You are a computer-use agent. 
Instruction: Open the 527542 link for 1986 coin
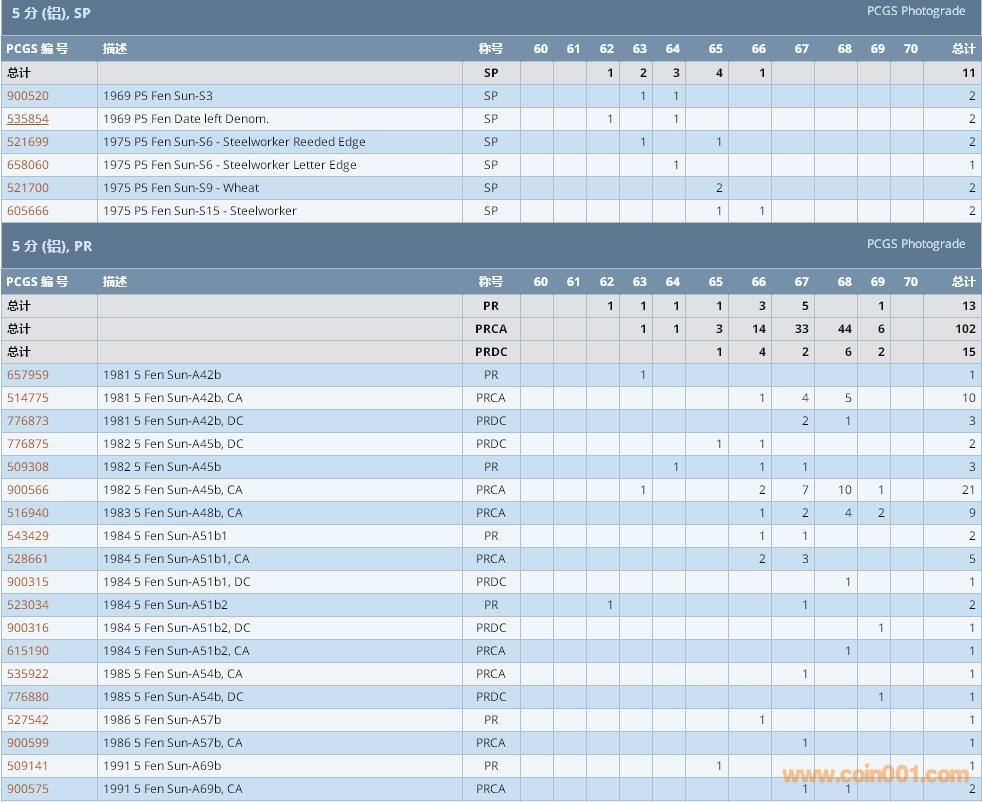pyautogui.click(x=28, y=720)
